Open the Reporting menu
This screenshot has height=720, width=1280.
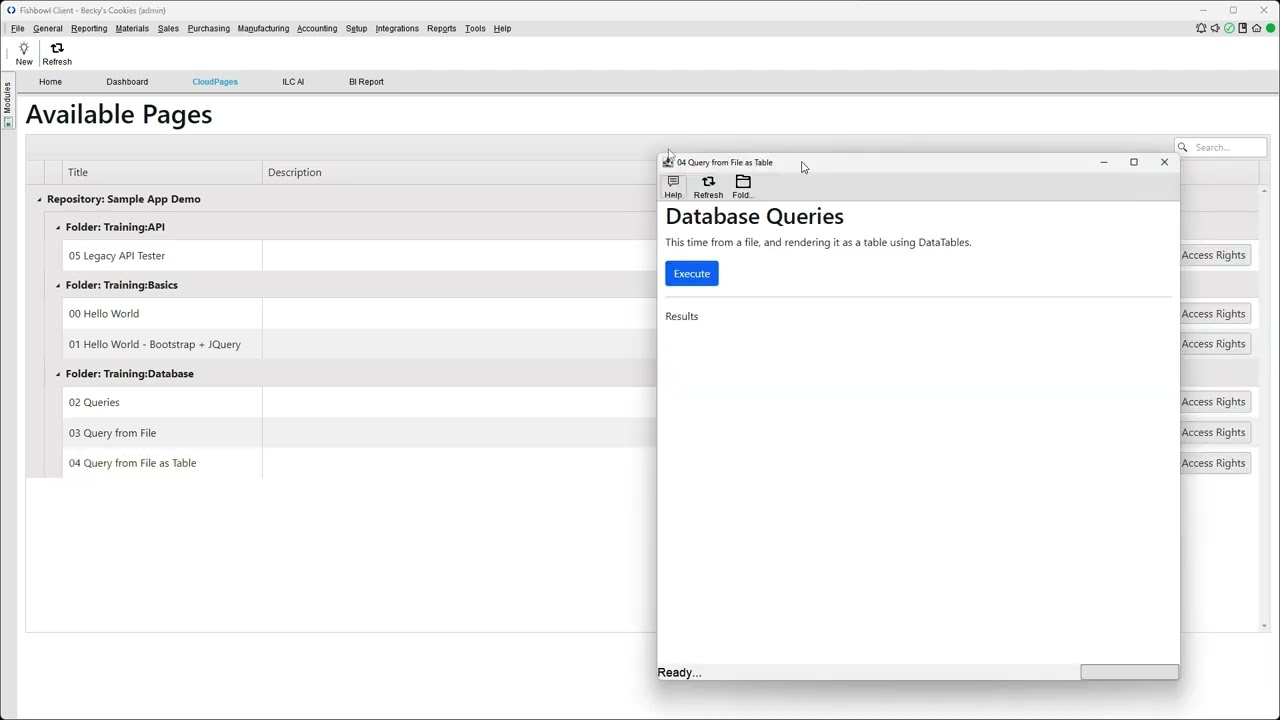coord(89,28)
